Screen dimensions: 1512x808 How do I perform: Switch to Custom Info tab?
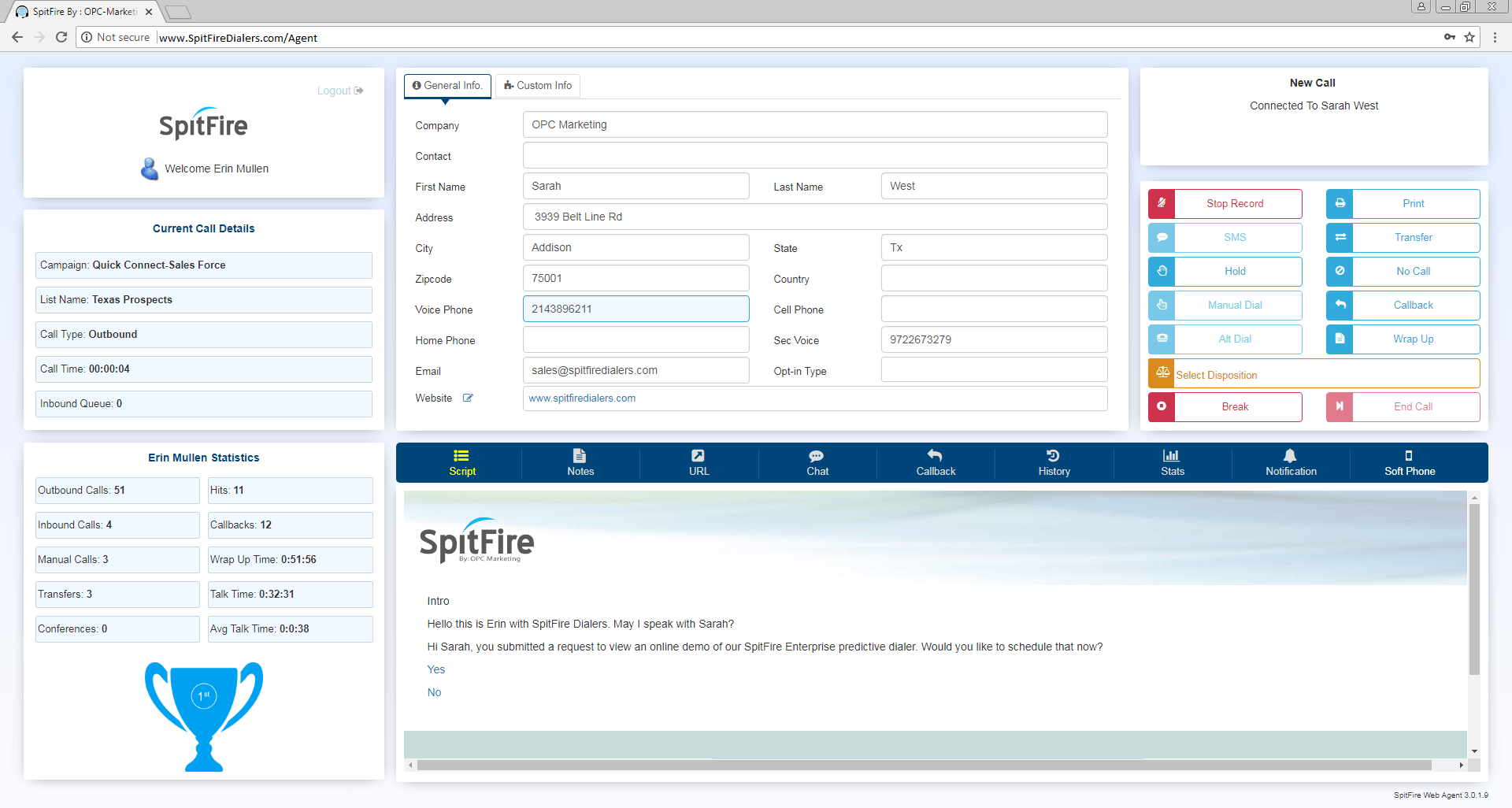[538, 85]
